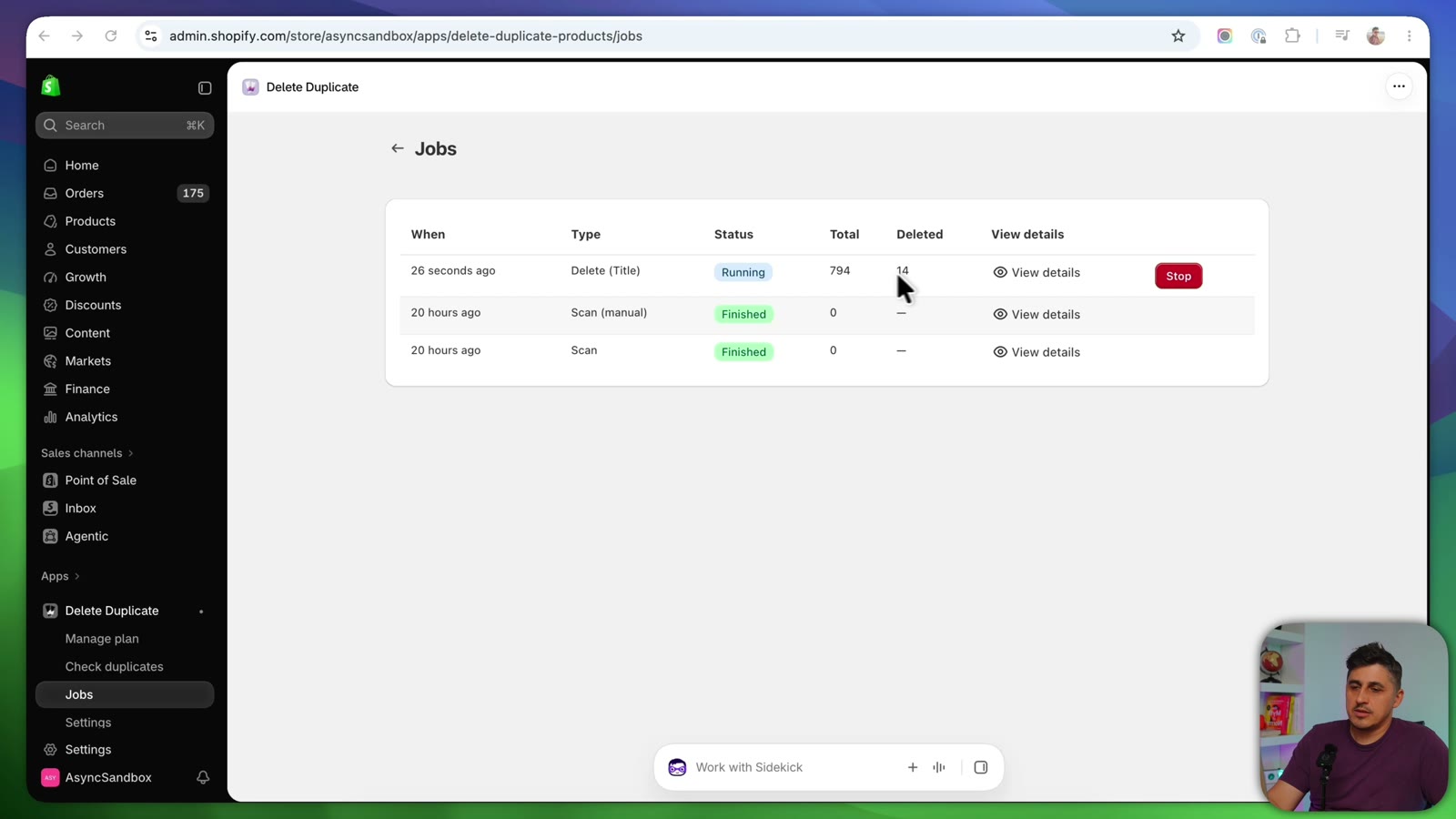Click the plus icon in Sidekick bar

[913, 767]
